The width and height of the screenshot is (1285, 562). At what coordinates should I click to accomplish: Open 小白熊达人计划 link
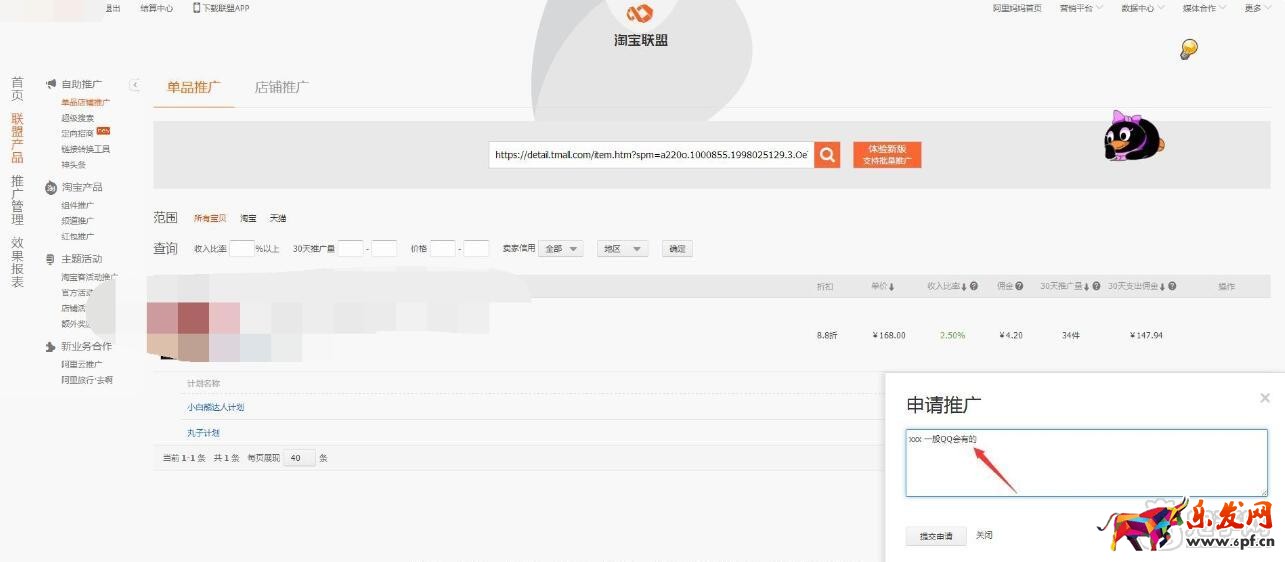point(215,407)
